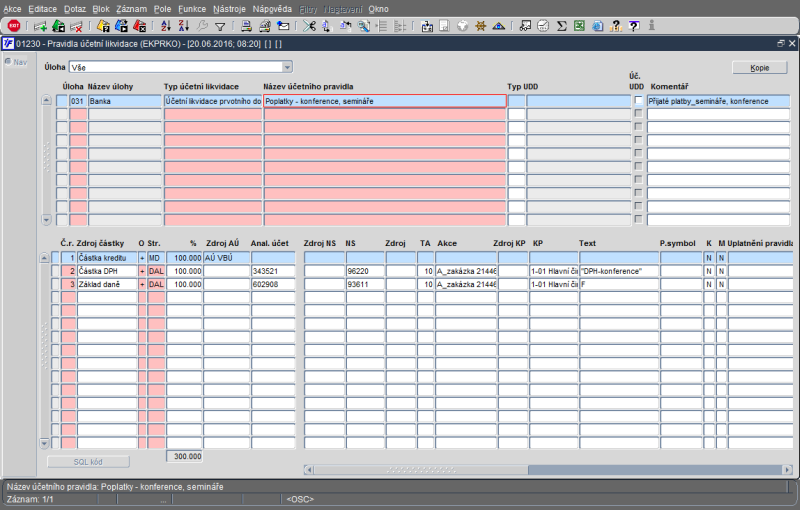Open the Úloha dropdown showing Vše
This screenshot has height=510, width=800.
click(286, 67)
